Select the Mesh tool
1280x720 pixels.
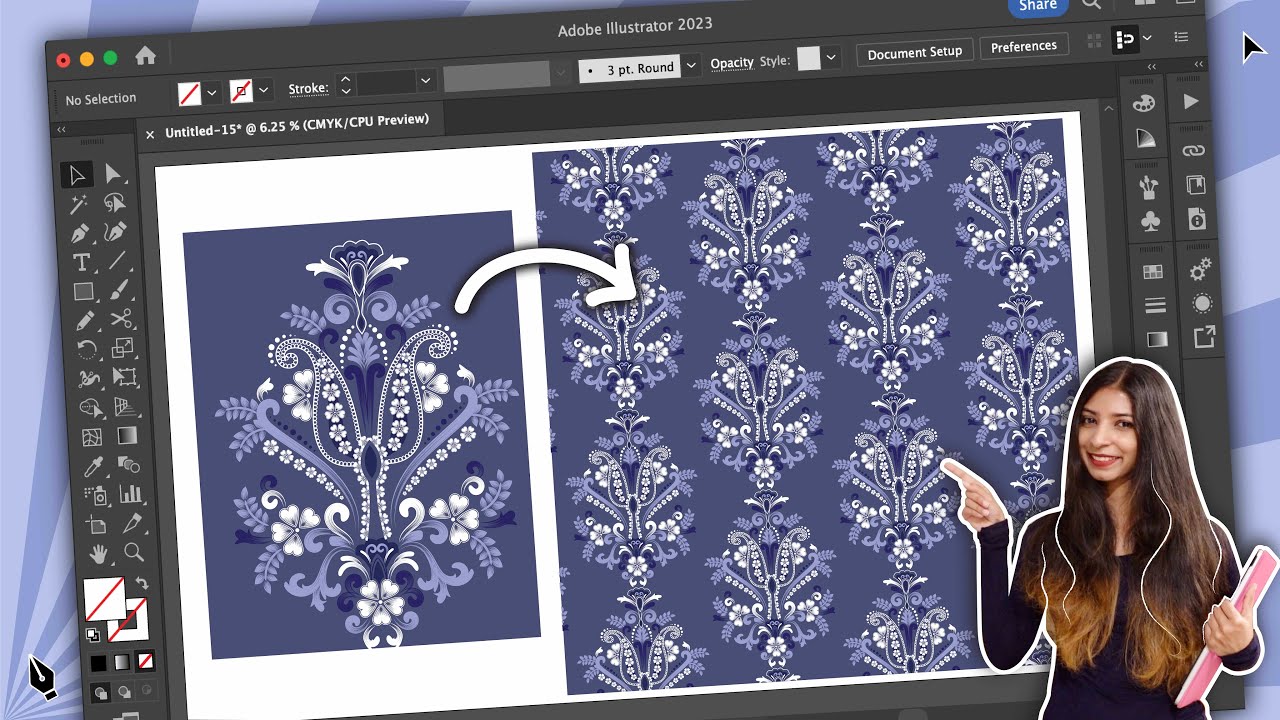[x=92, y=438]
